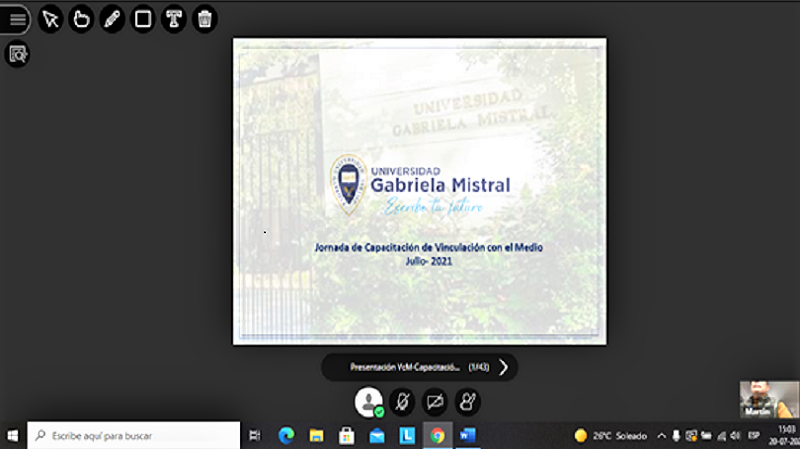
Task: Click Martin's video thumbnail
Action: pyautogui.click(x=769, y=400)
